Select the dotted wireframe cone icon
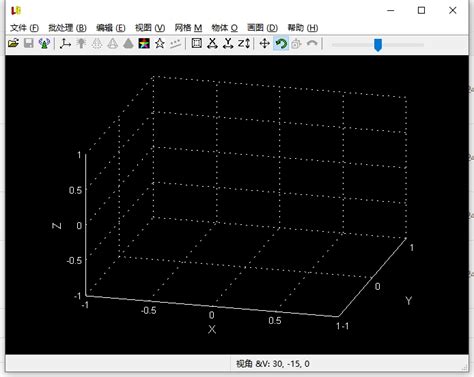Image resolution: width=474 pixels, height=377 pixels. coord(97,43)
